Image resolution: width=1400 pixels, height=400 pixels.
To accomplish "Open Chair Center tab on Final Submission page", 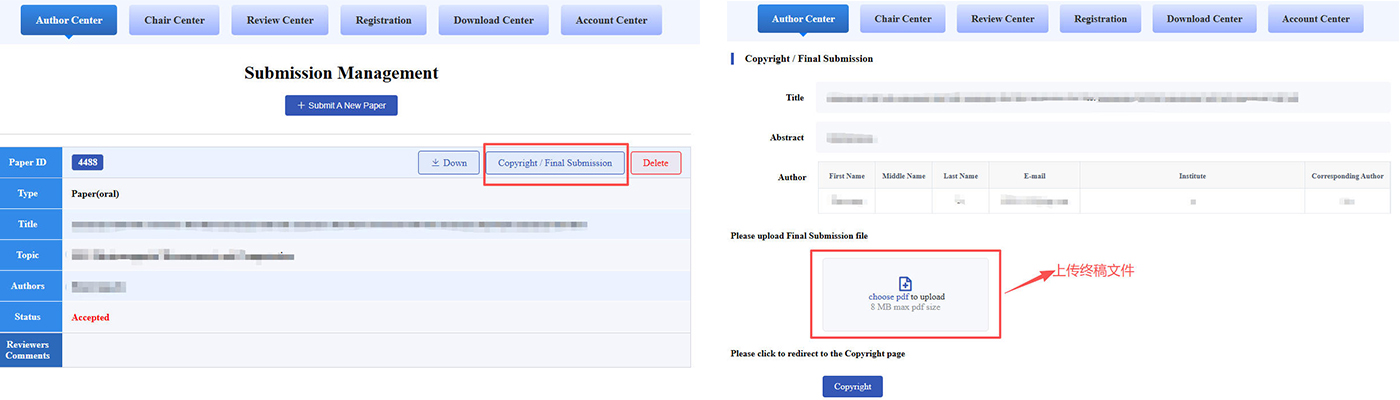I will (x=901, y=19).
